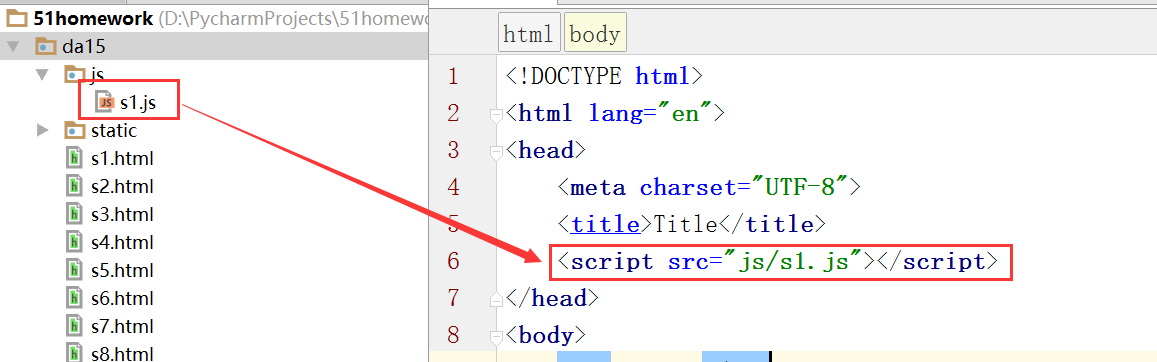
Task: Click the js folder icon
Action: pyautogui.click(x=75, y=74)
